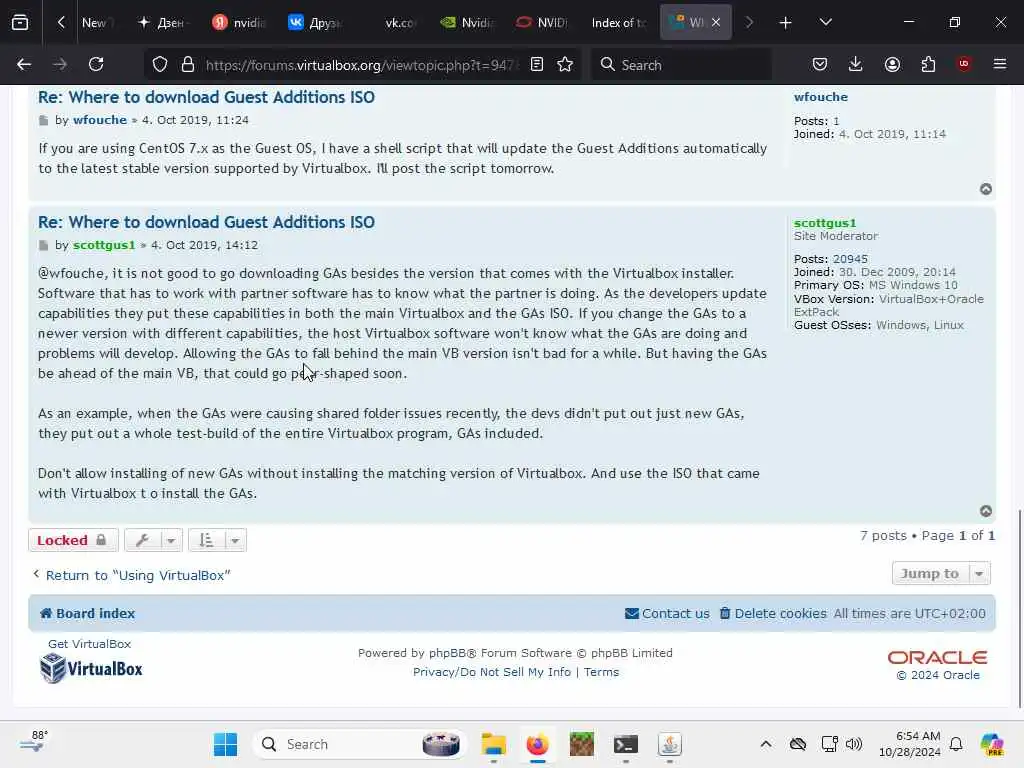The image size is (1024, 768).
Task: Open tracking protection shield icon
Action: (x=160, y=64)
